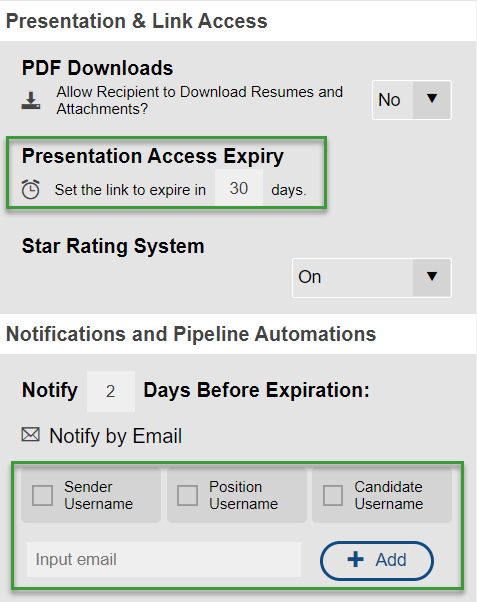Click the alarm clock expiry icon

[30, 189]
